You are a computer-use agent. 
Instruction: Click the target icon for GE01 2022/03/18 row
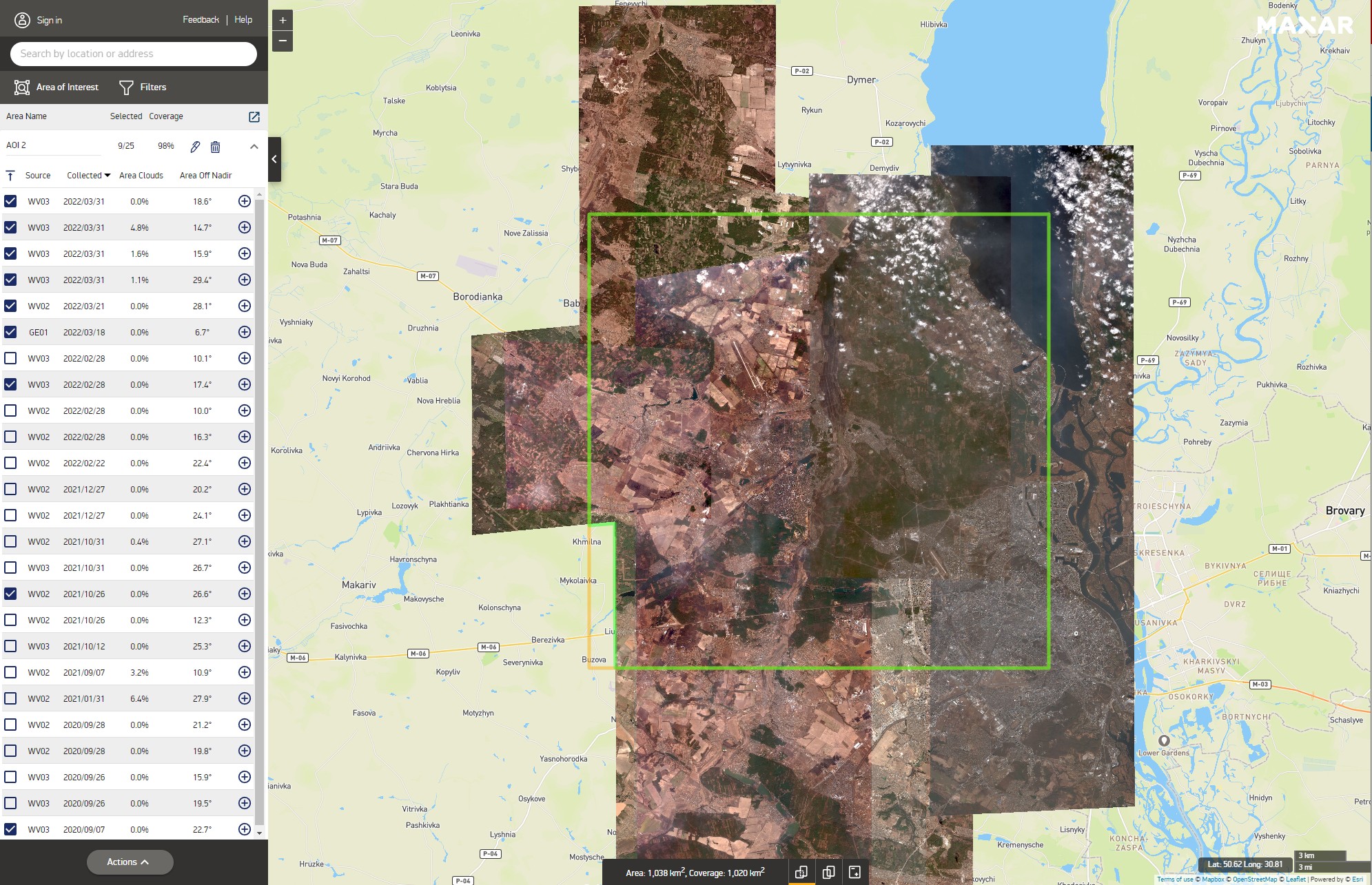[245, 332]
